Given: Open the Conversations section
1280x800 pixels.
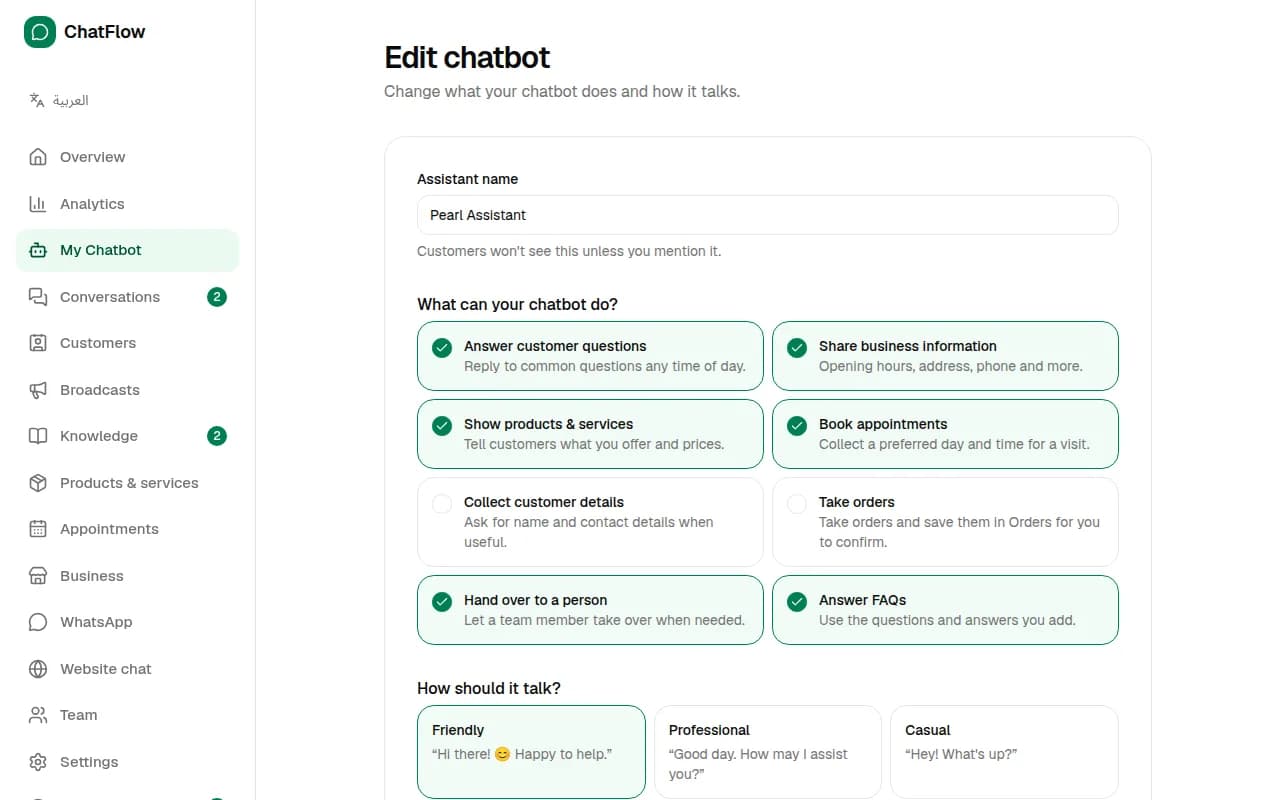Looking at the screenshot, I should click(127, 297).
